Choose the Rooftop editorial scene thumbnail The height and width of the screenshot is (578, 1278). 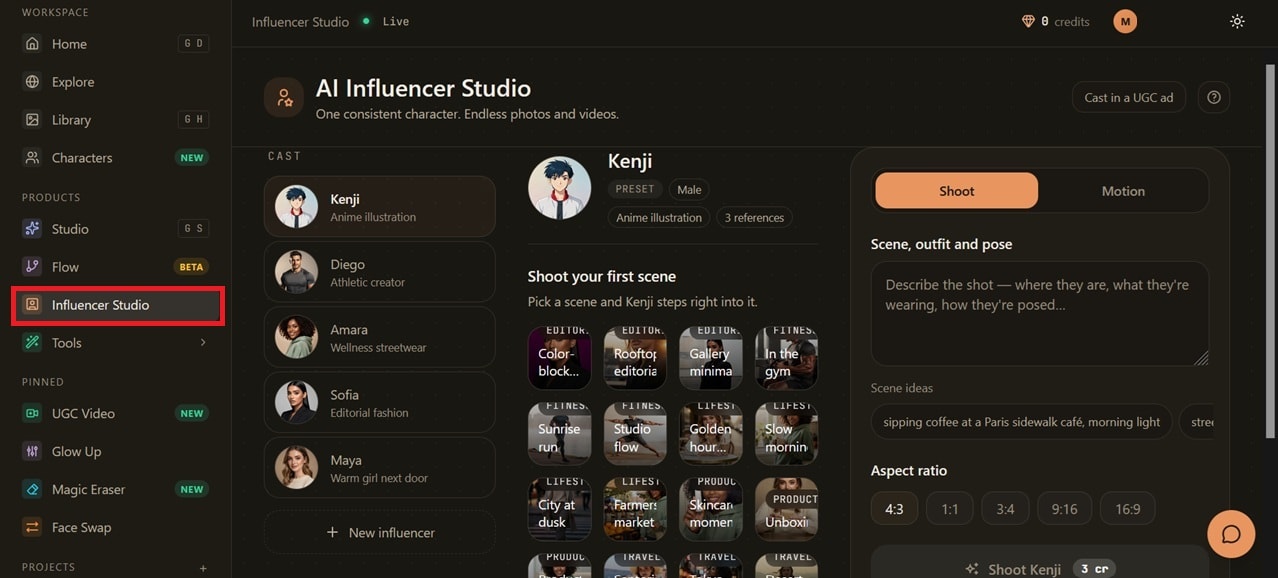click(x=635, y=358)
